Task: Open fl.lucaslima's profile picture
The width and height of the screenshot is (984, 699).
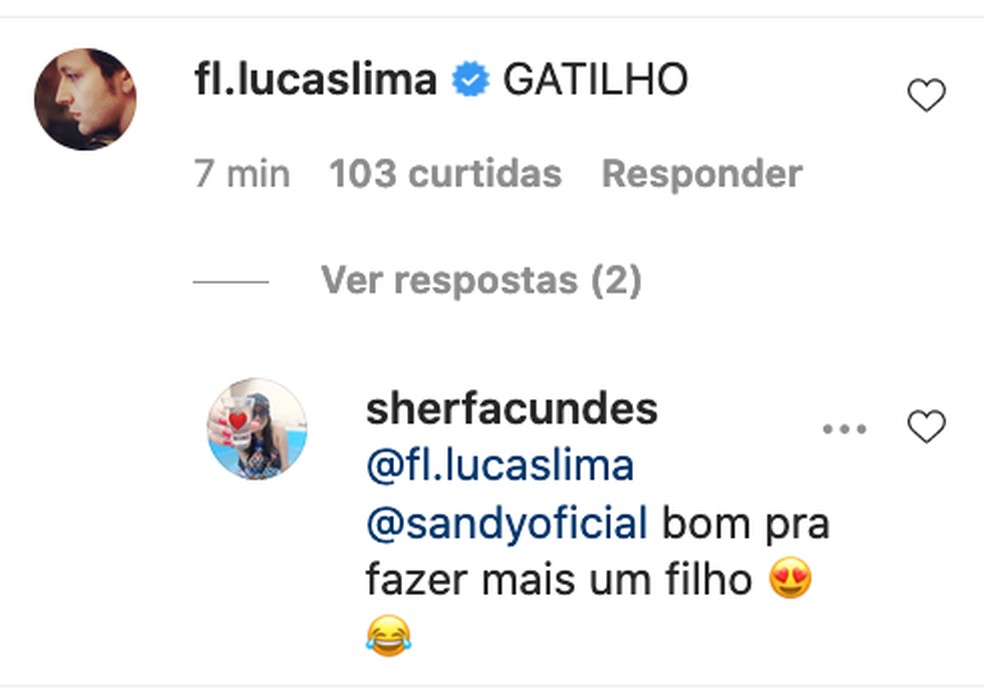Action: pyautogui.click(x=86, y=88)
